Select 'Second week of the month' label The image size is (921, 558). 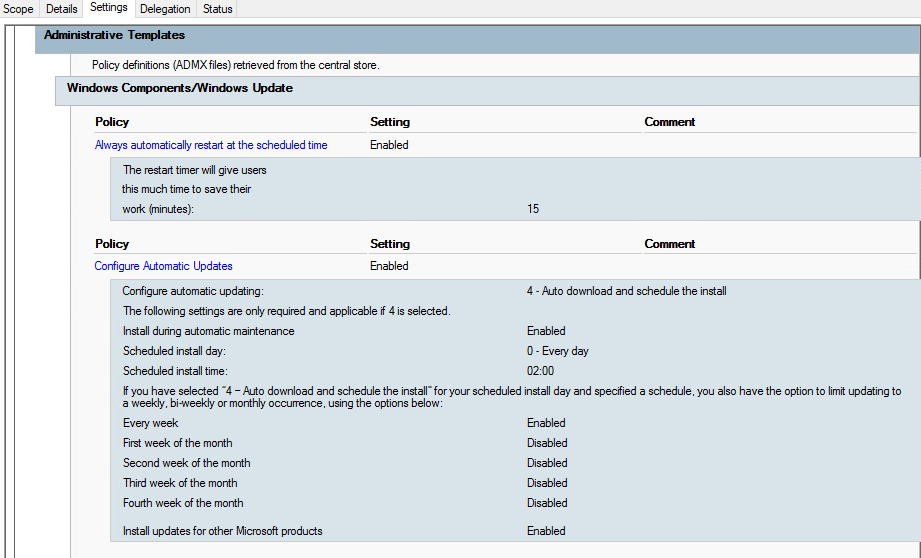[x=186, y=463]
